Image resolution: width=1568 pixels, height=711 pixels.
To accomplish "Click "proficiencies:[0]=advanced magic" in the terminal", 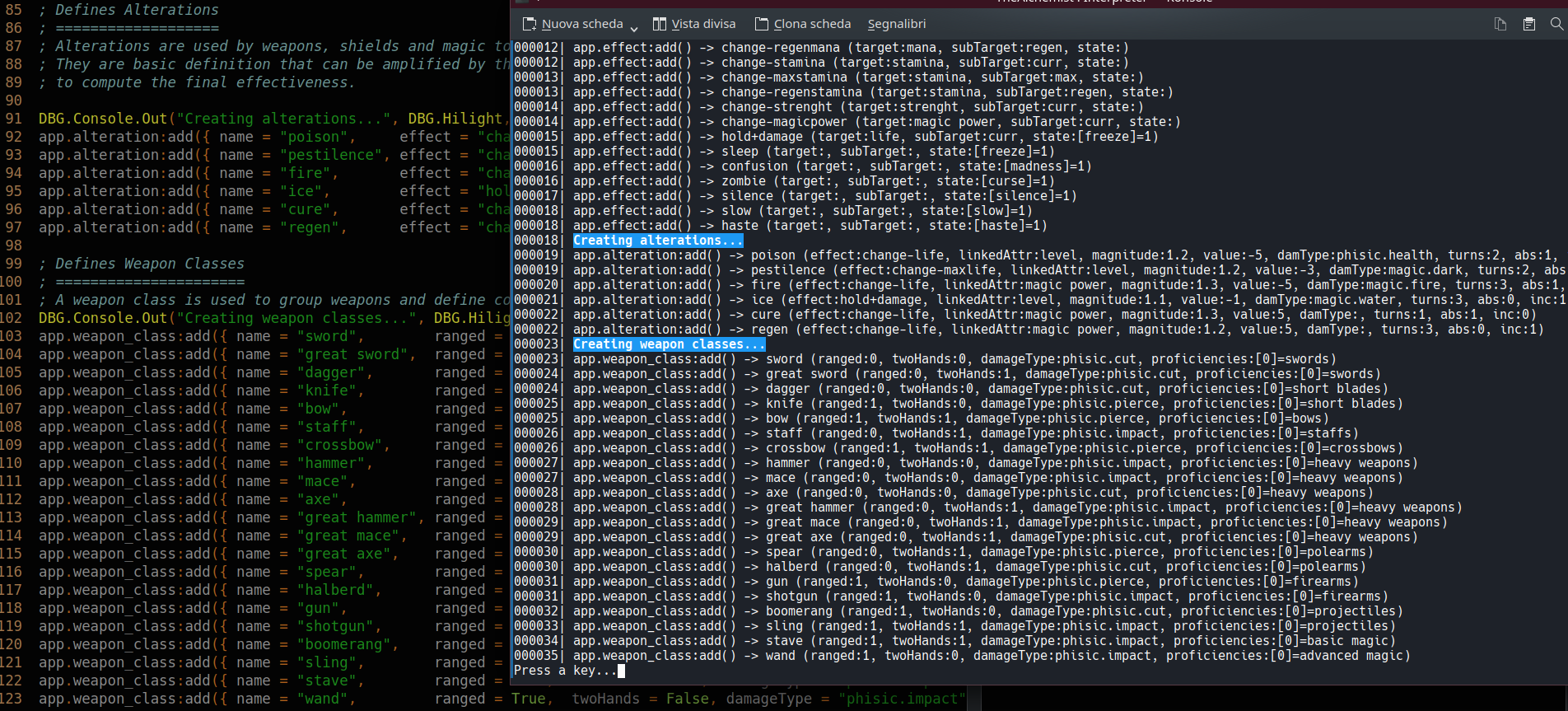I will 1285,656.
